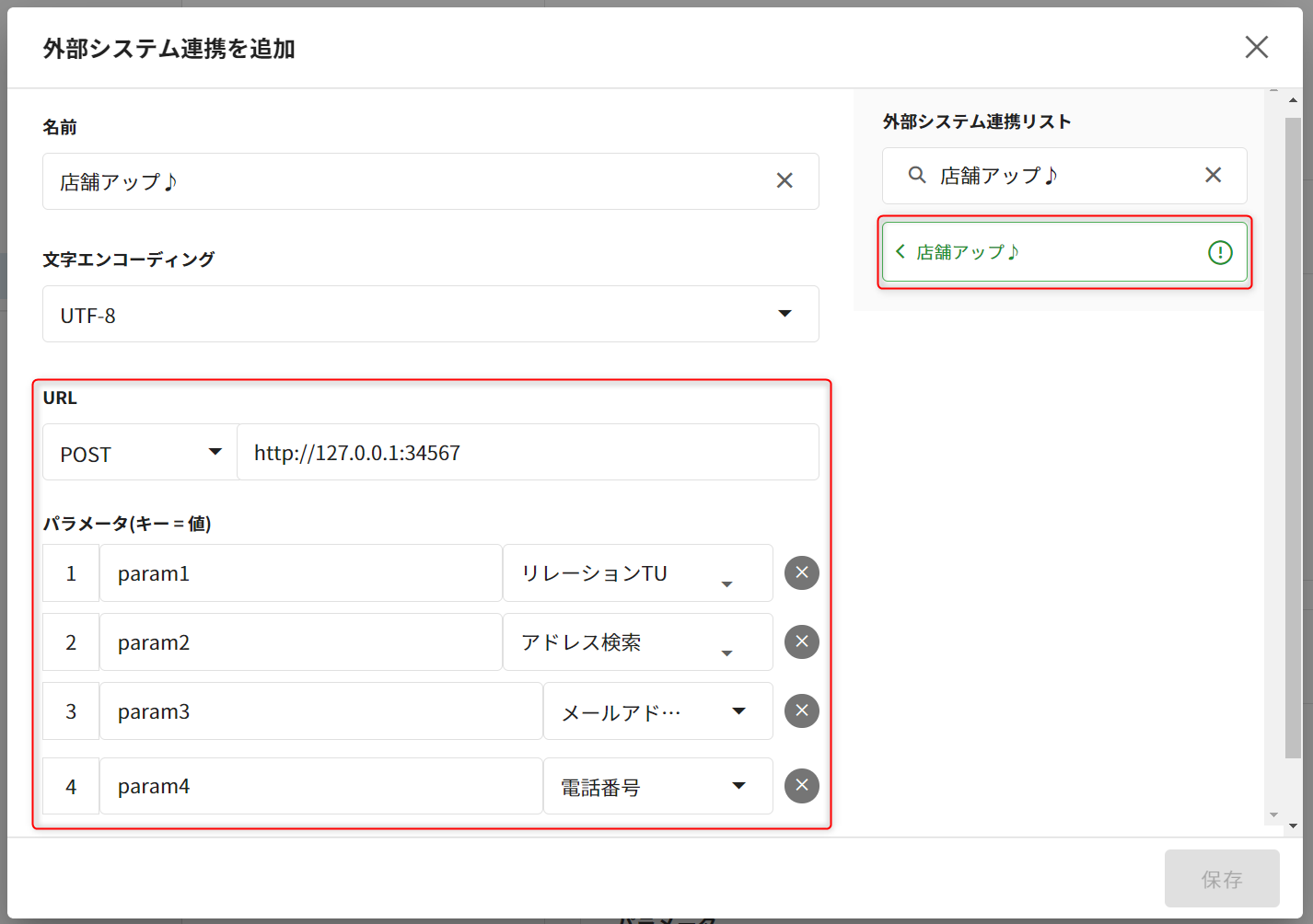Delete the param4 row
The height and width of the screenshot is (924, 1313).
801,785
